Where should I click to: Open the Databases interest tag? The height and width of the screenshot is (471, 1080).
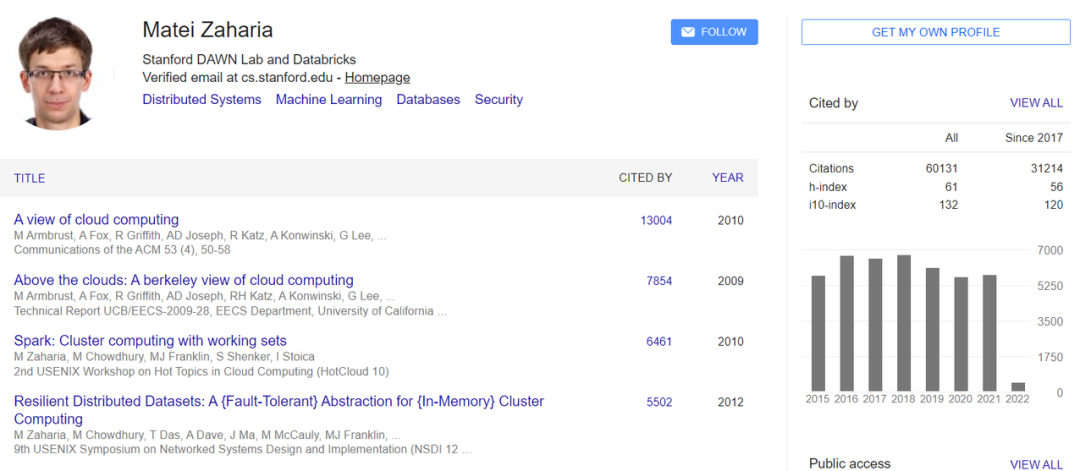428,100
